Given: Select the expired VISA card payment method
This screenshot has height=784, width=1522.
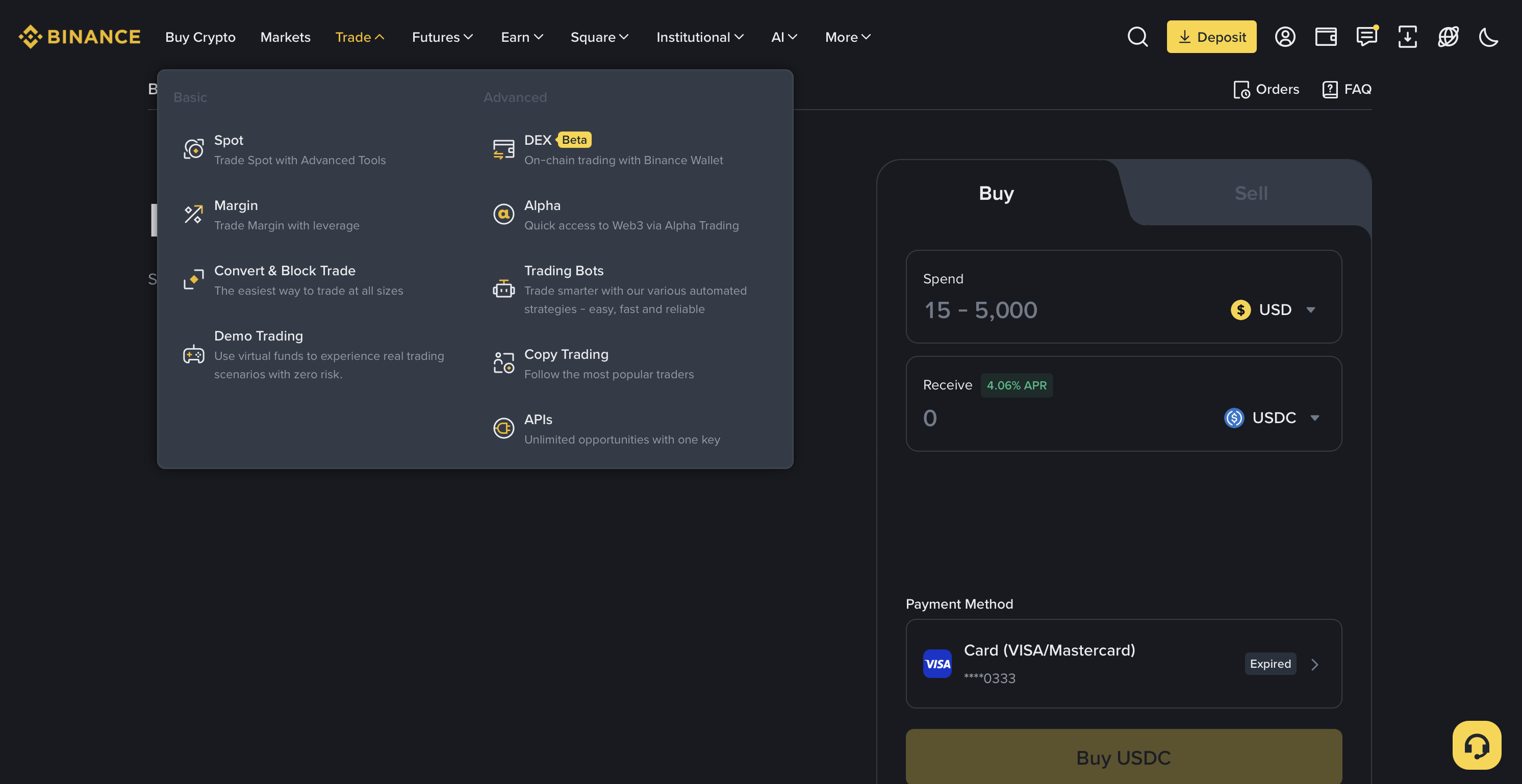Looking at the screenshot, I should click(1124, 664).
